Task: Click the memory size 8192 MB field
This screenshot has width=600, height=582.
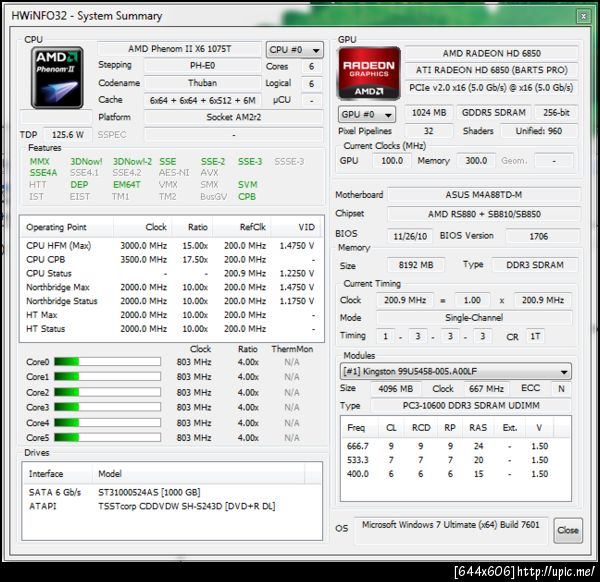Action: [x=416, y=265]
